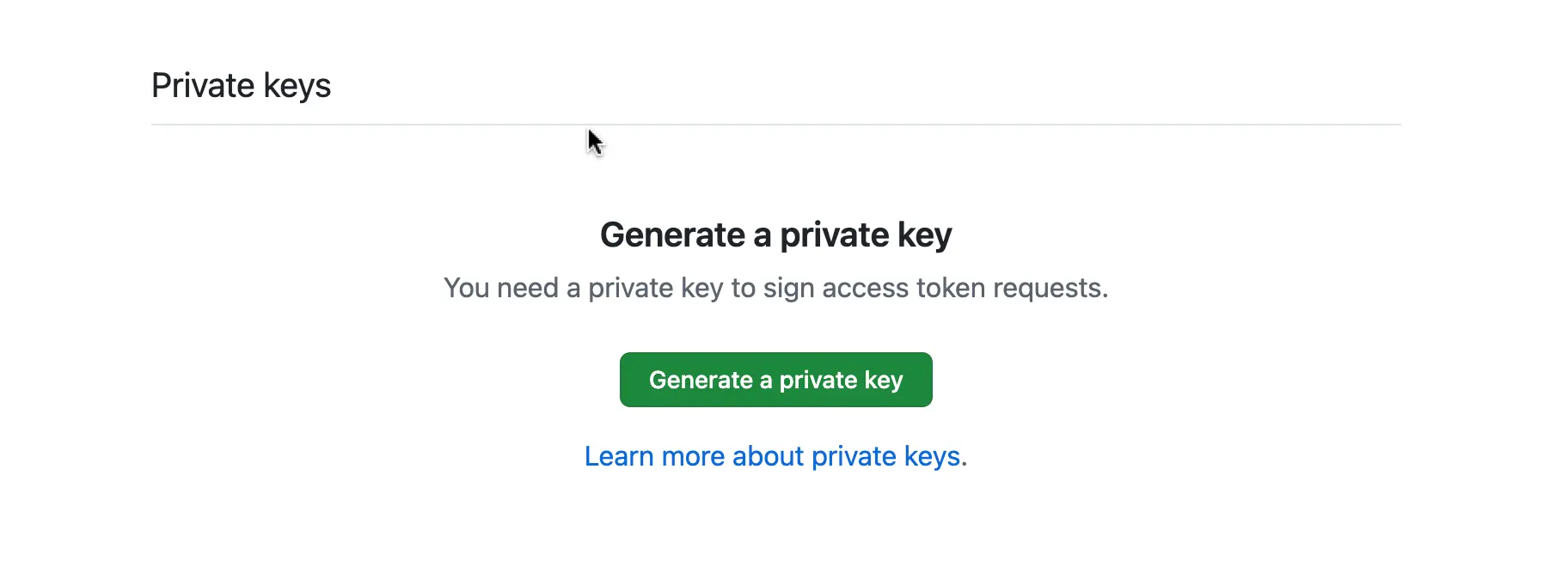The height and width of the screenshot is (579, 1568).
Task: Click the access token requests description text
Action: 775,288
